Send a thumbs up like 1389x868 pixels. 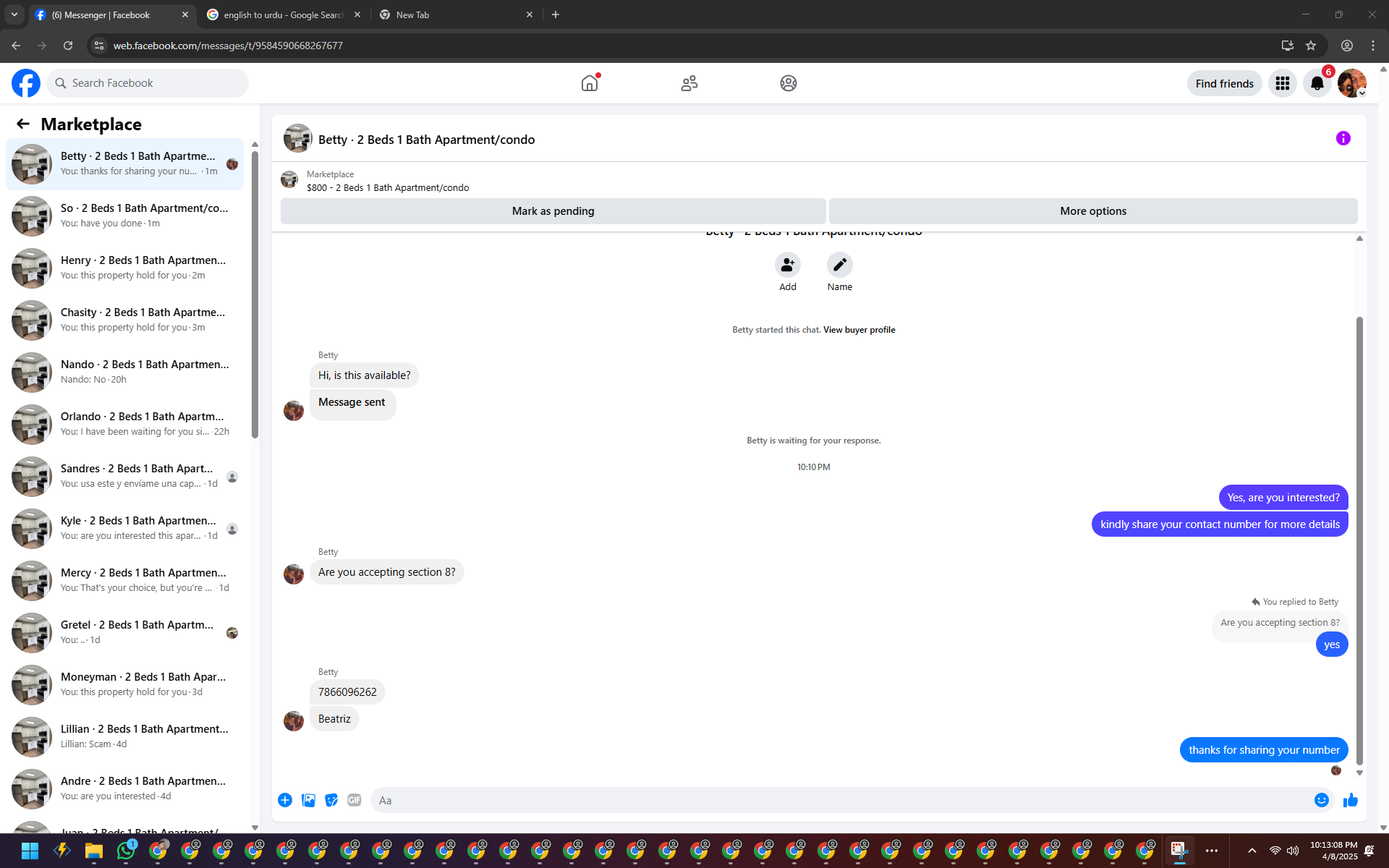(x=1350, y=800)
